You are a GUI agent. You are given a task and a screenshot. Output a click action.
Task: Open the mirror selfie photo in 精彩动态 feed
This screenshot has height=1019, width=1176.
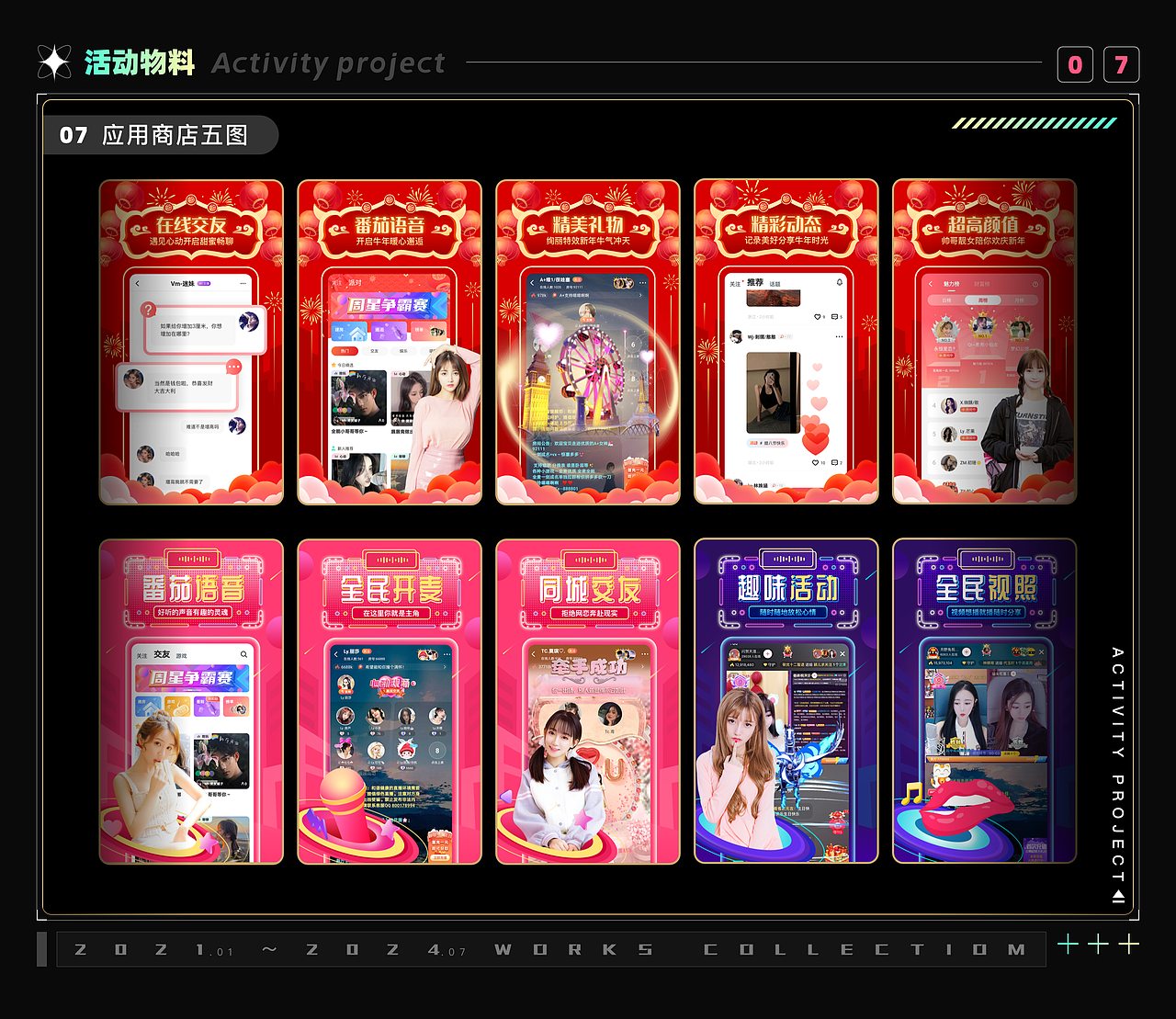pyautogui.click(x=773, y=392)
